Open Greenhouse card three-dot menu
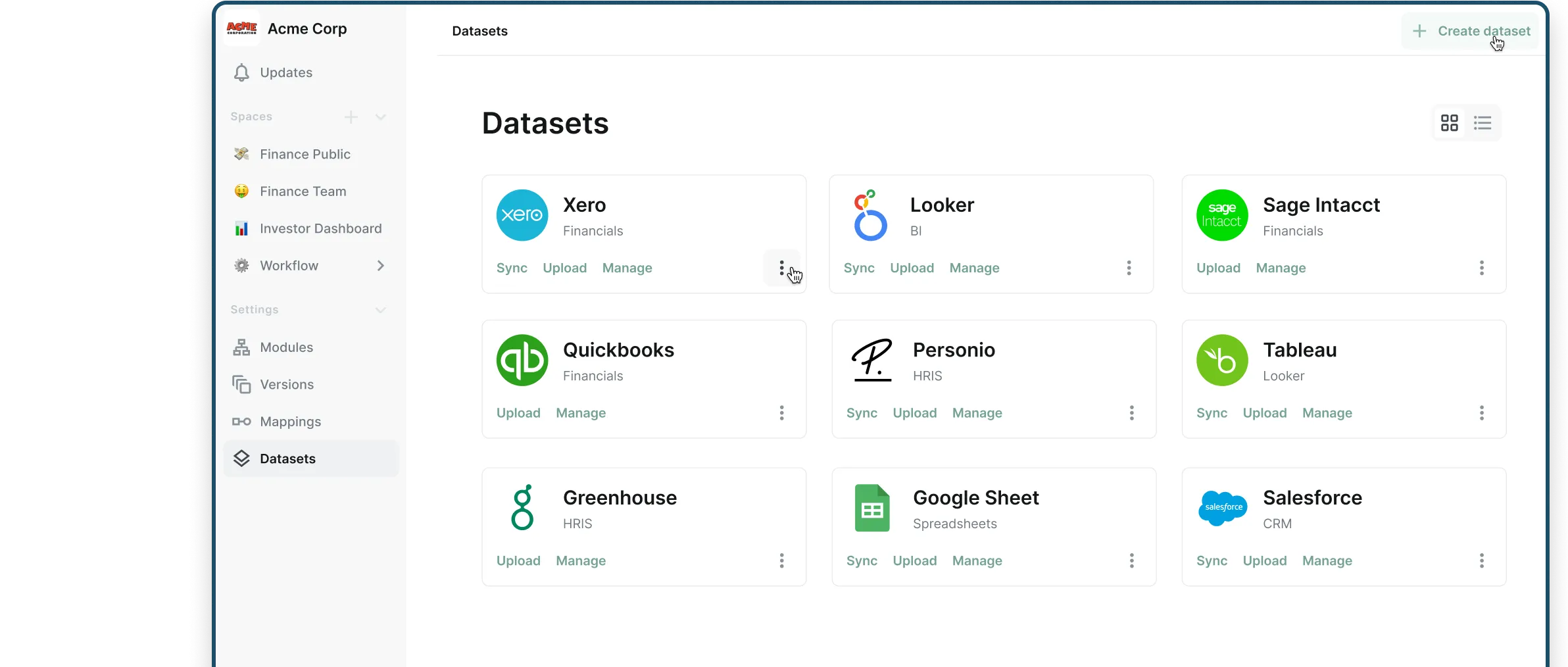Image resolution: width=1568 pixels, height=667 pixels. click(782, 560)
